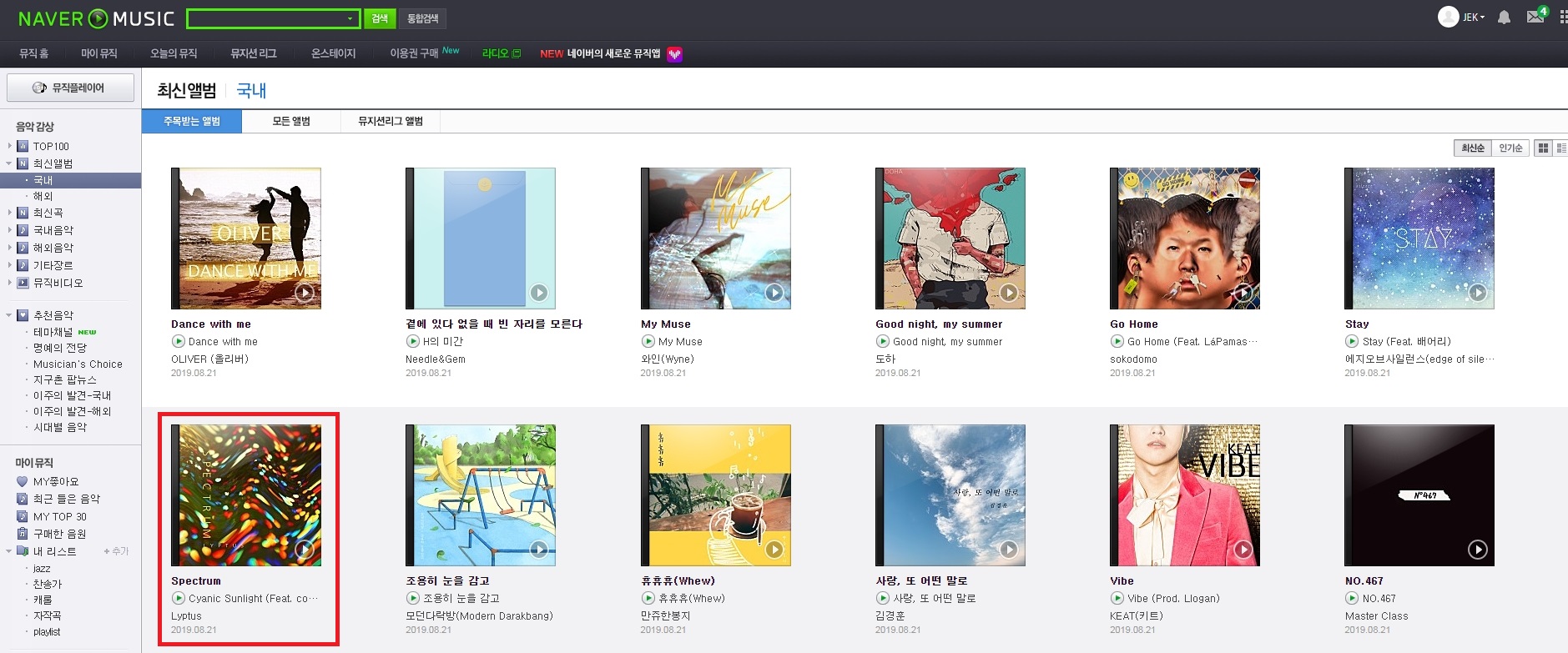Collapse the 내 리스트 section arrow

(x=9, y=551)
